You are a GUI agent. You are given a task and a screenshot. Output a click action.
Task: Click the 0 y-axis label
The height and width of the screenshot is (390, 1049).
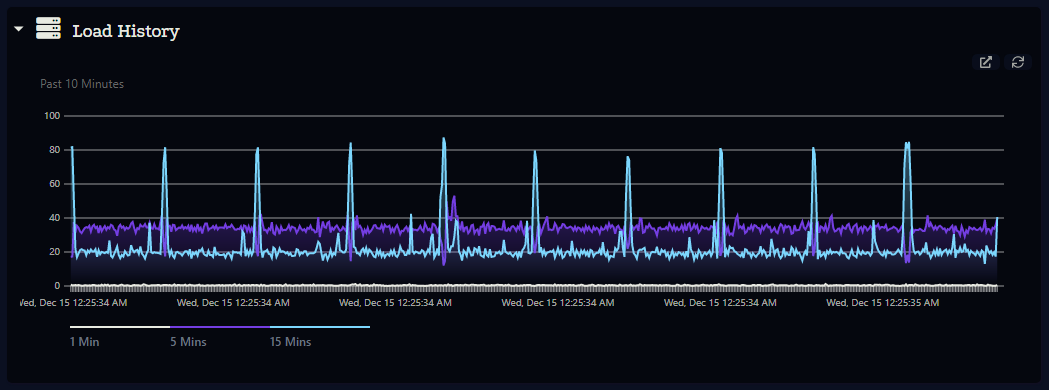tap(58, 286)
